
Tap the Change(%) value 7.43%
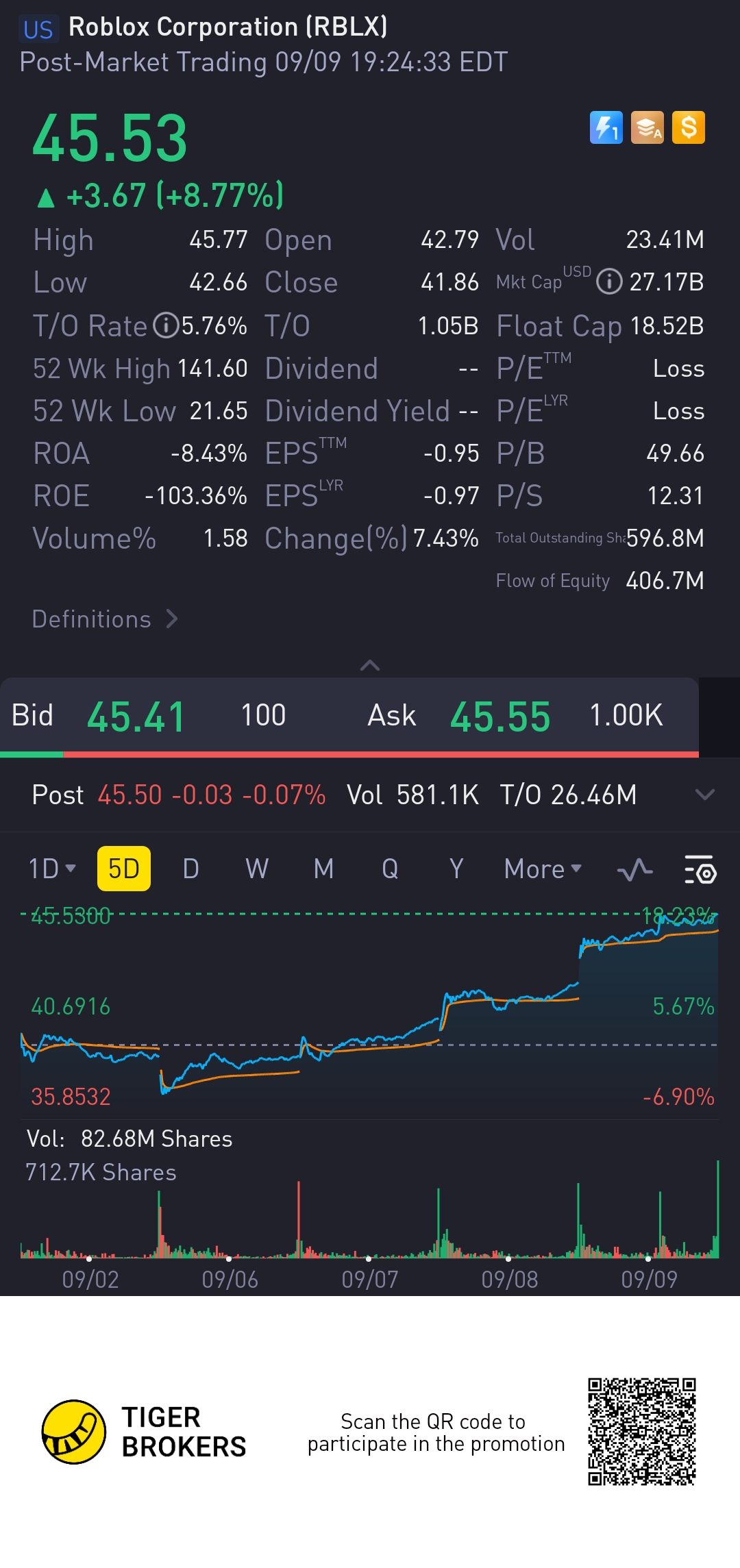click(446, 538)
